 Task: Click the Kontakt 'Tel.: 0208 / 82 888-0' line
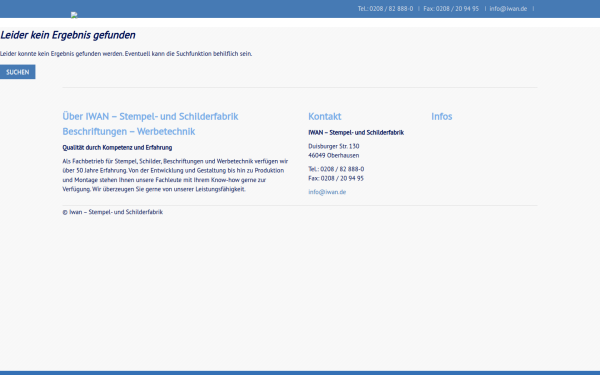[336, 169]
